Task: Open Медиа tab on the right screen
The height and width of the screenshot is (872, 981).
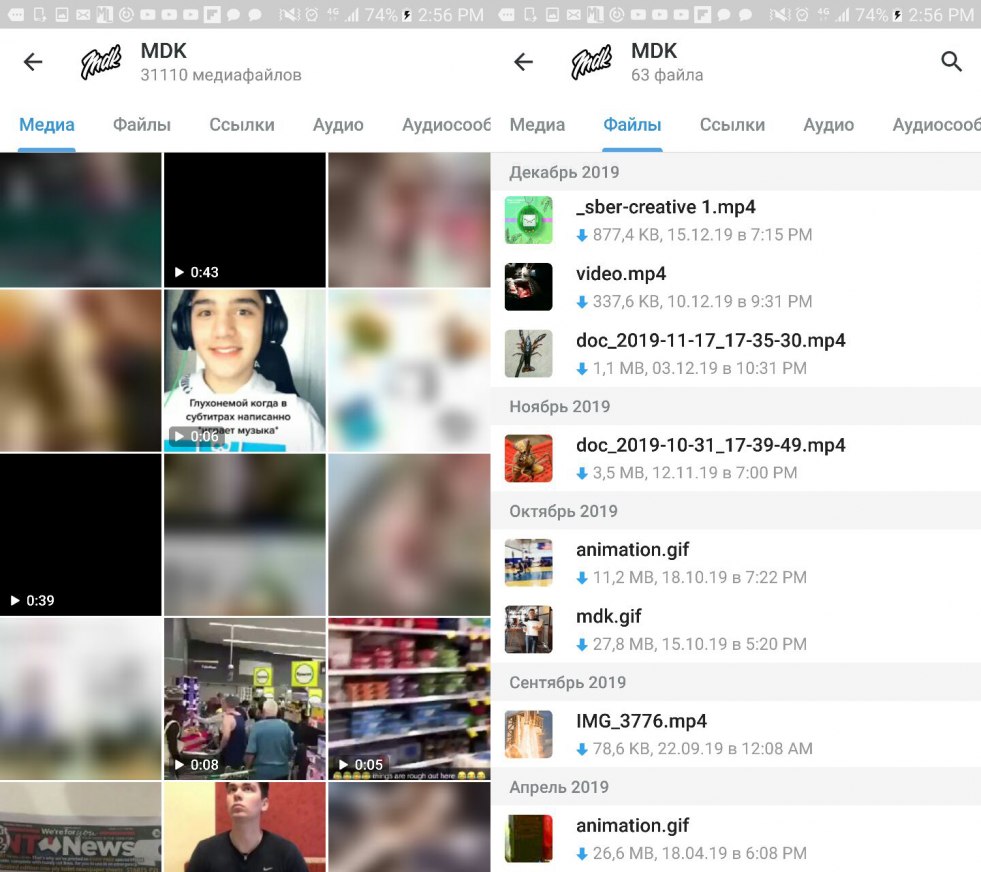Action: point(537,125)
